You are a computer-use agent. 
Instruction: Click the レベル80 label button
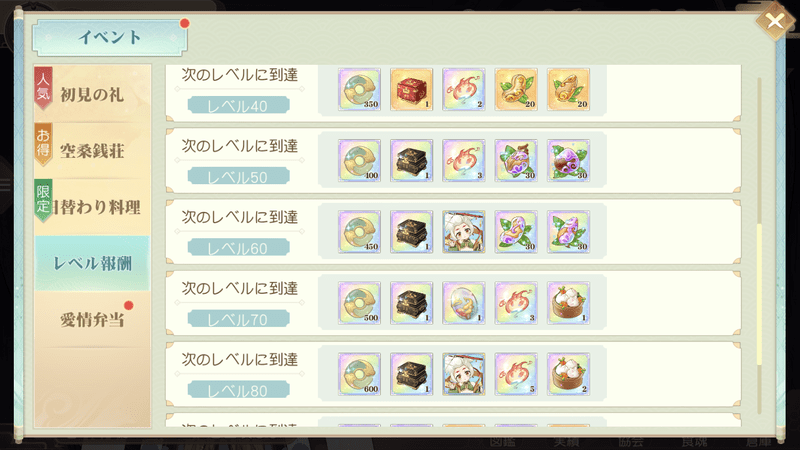click(x=238, y=391)
